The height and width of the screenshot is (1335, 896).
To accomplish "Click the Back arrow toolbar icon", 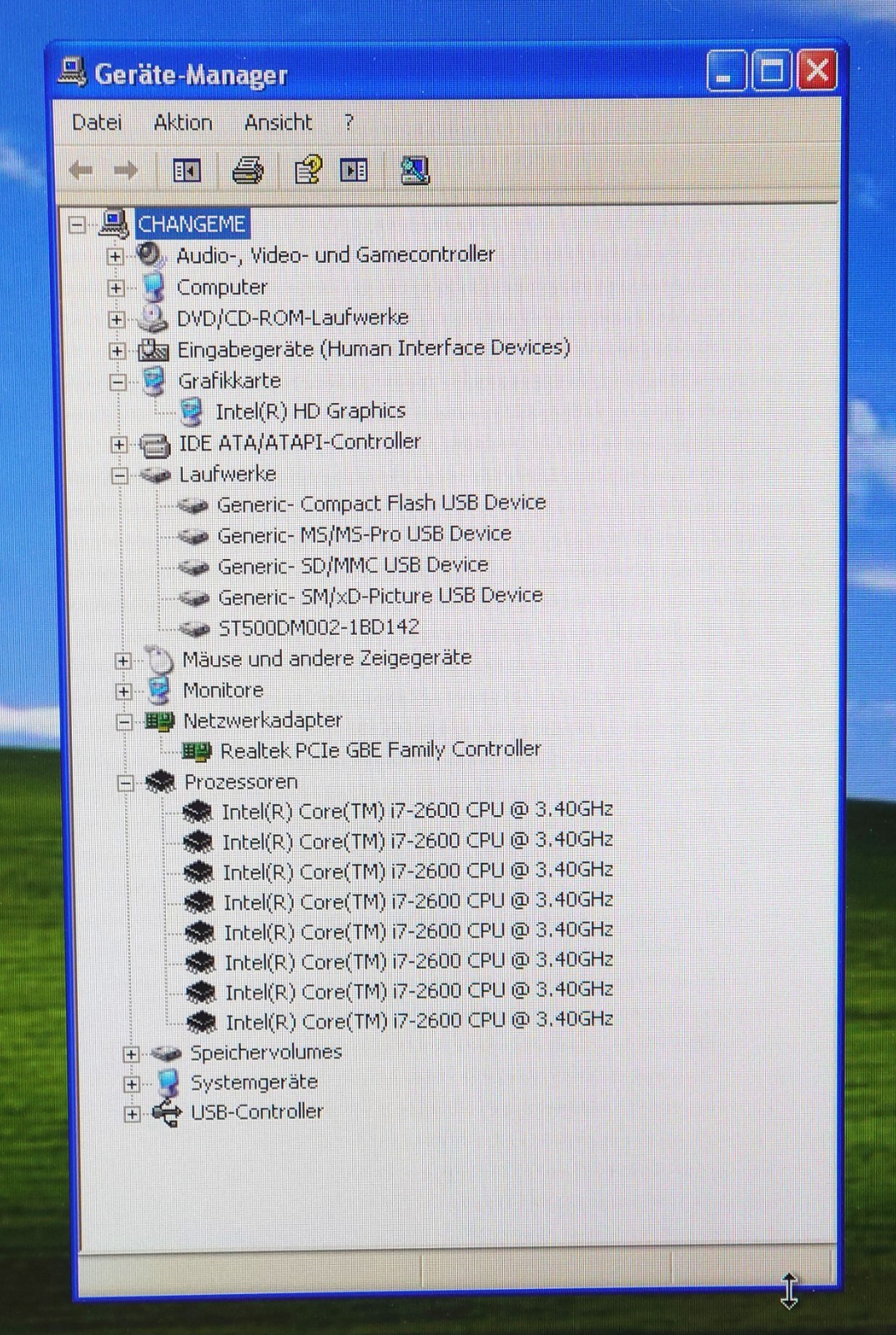I will 81,171.
